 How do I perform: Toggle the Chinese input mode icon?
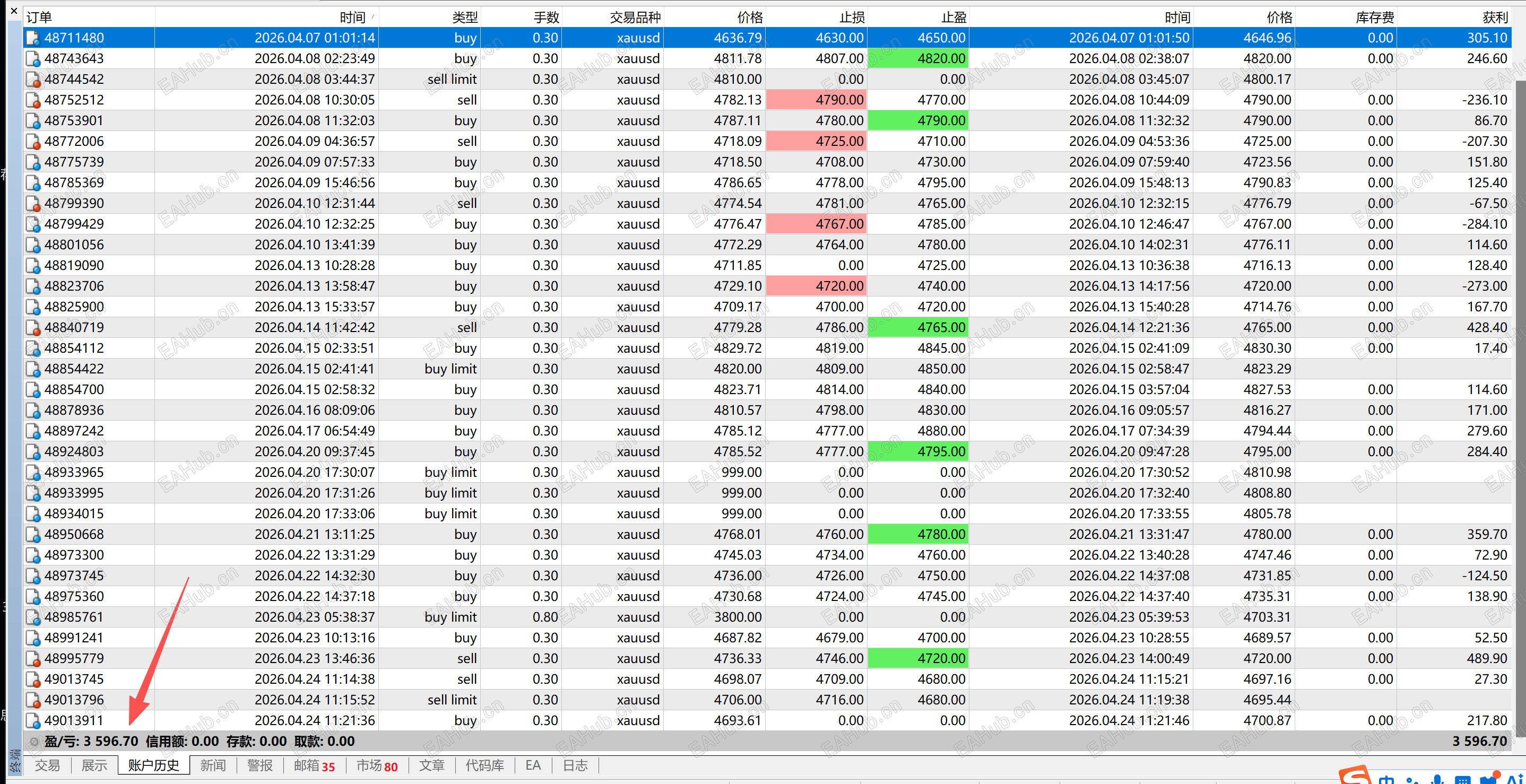tap(1386, 779)
